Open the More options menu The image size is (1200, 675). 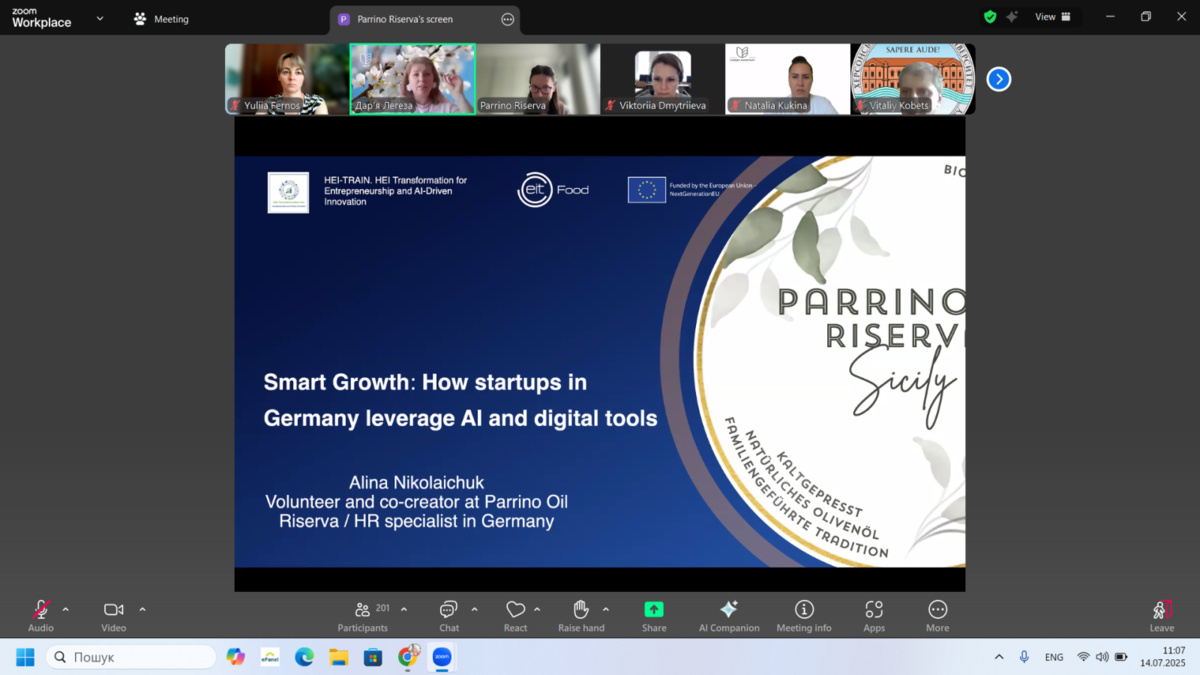click(937, 615)
